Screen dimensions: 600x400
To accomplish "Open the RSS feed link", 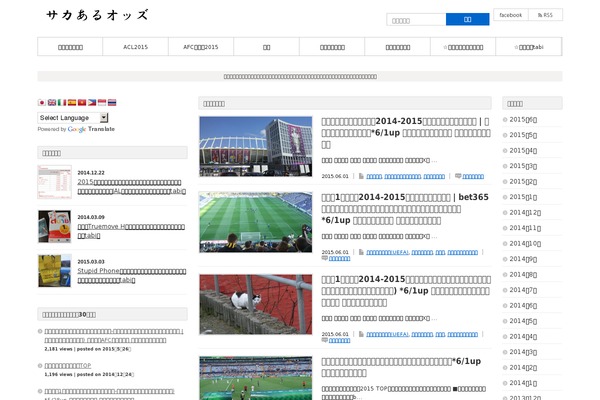I will pos(545,15).
